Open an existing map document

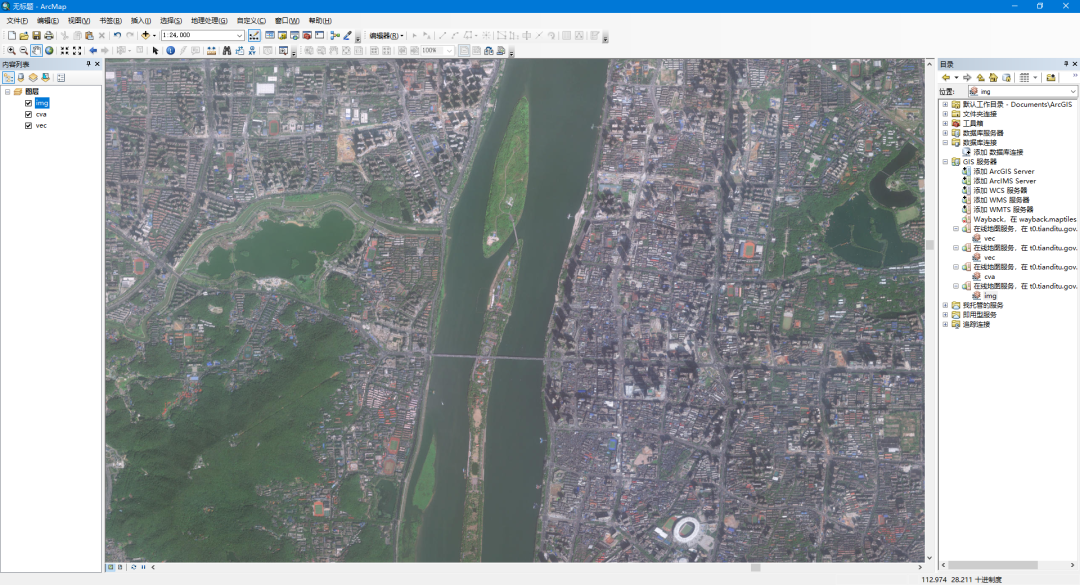[24, 35]
